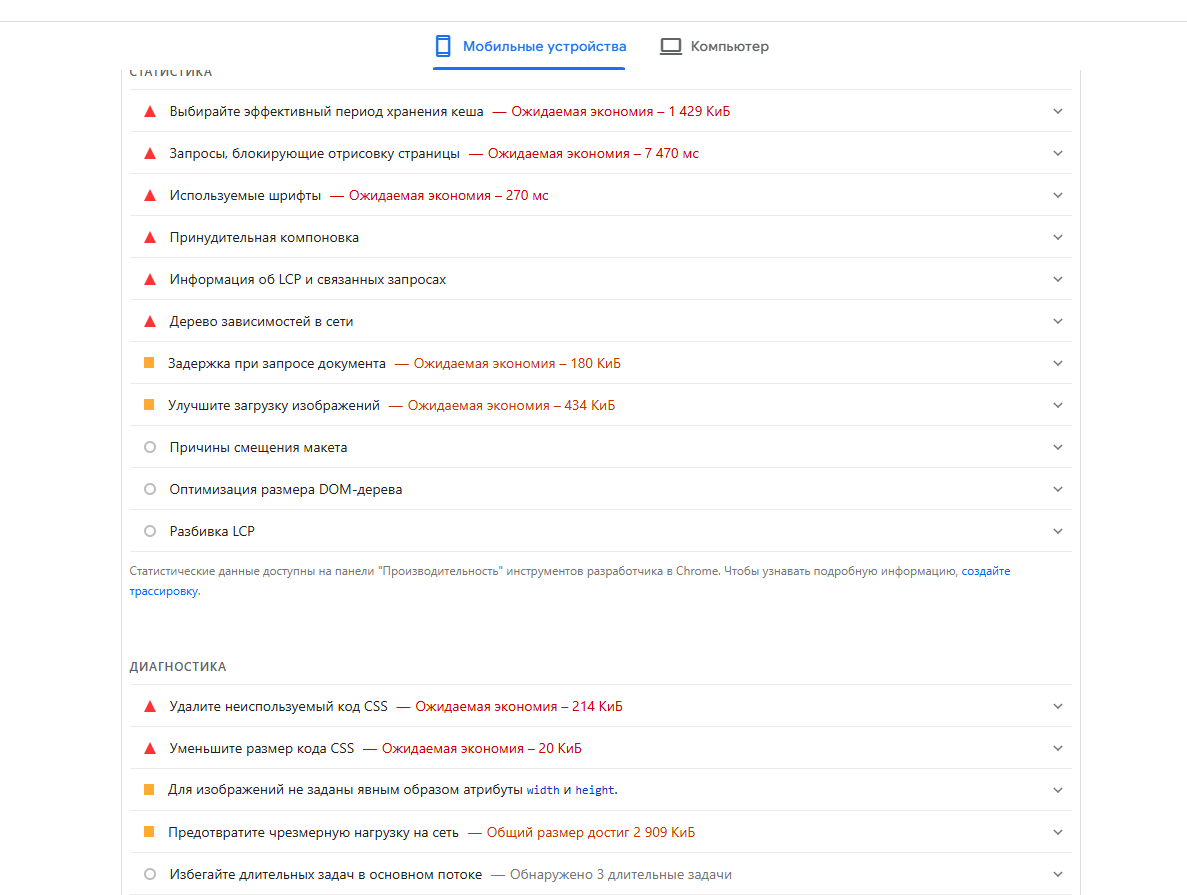Click red triangle icon beside cache period audit
Screen dimensions: 1187x895
pyautogui.click(x=150, y=111)
